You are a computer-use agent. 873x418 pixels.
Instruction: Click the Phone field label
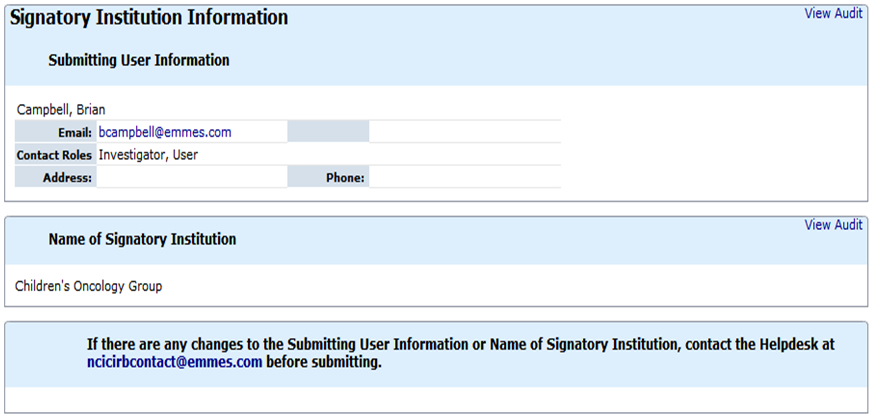tap(345, 178)
